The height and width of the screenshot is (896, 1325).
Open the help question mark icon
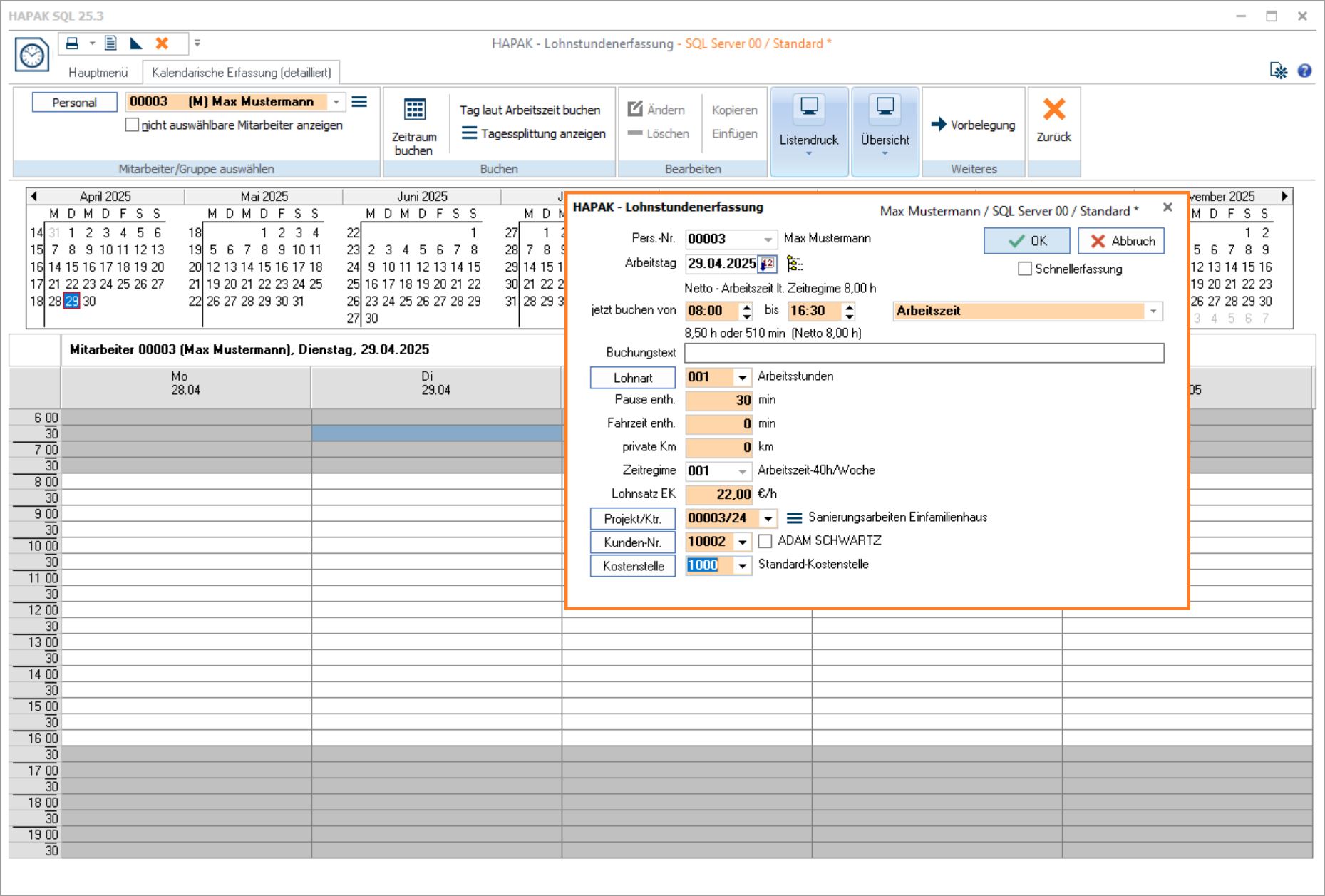[1304, 71]
